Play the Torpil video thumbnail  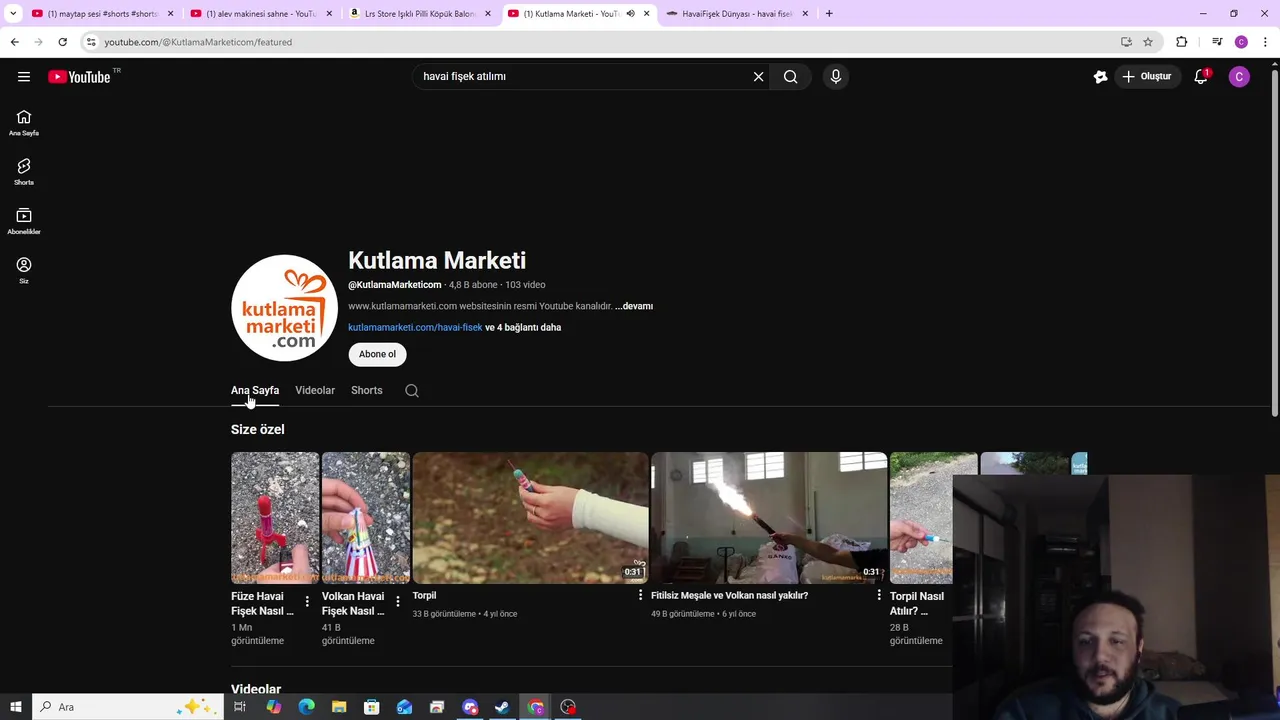[x=530, y=518]
